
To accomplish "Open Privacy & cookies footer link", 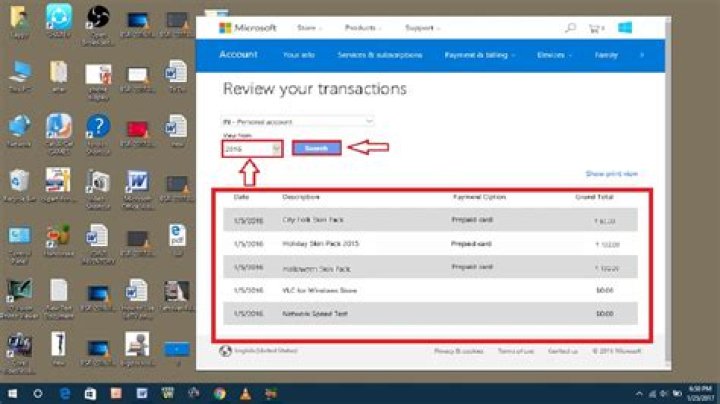I will coord(458,351).
